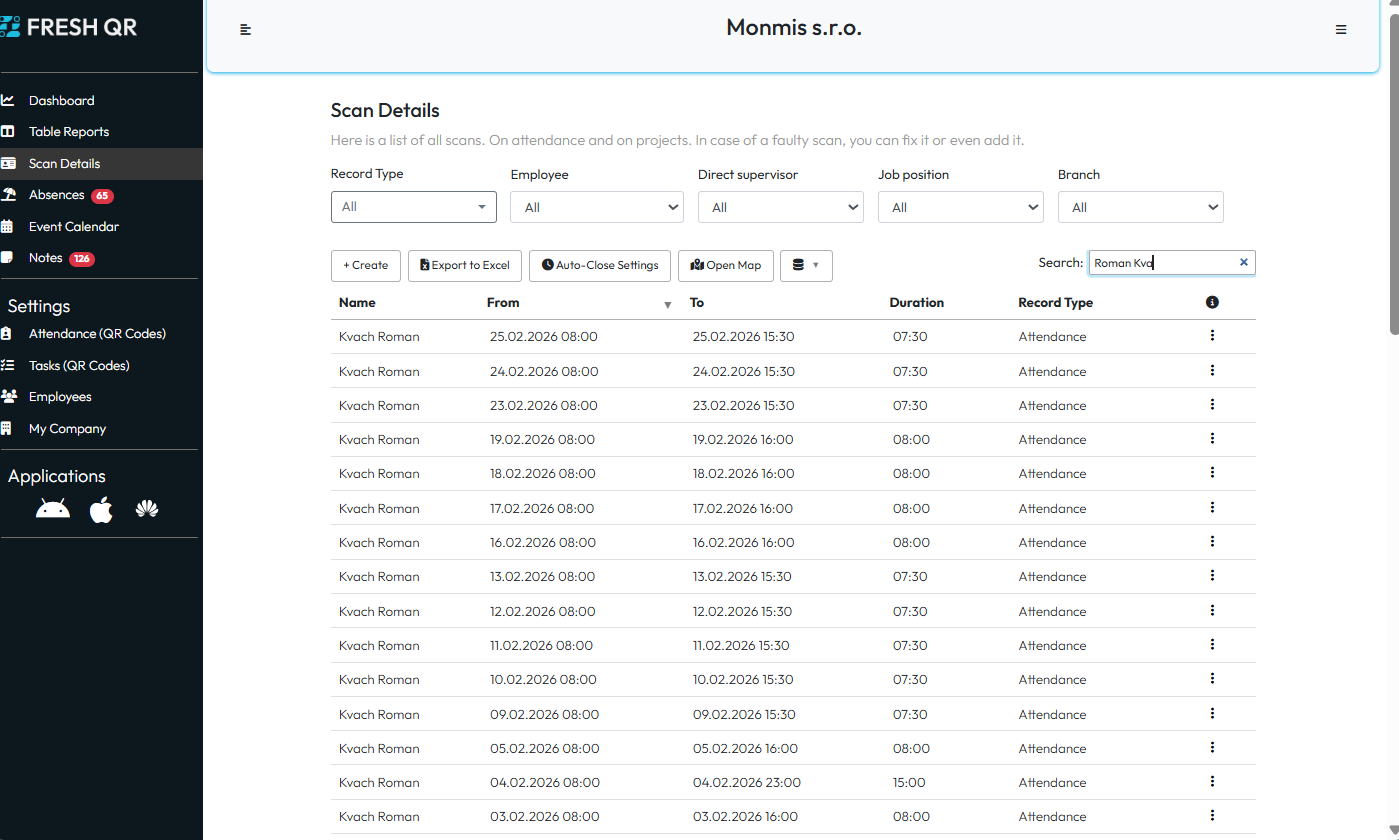1399x840 pixels.
Task: Open the Employee filter dropdown
Action: click(x=596, y=208)
